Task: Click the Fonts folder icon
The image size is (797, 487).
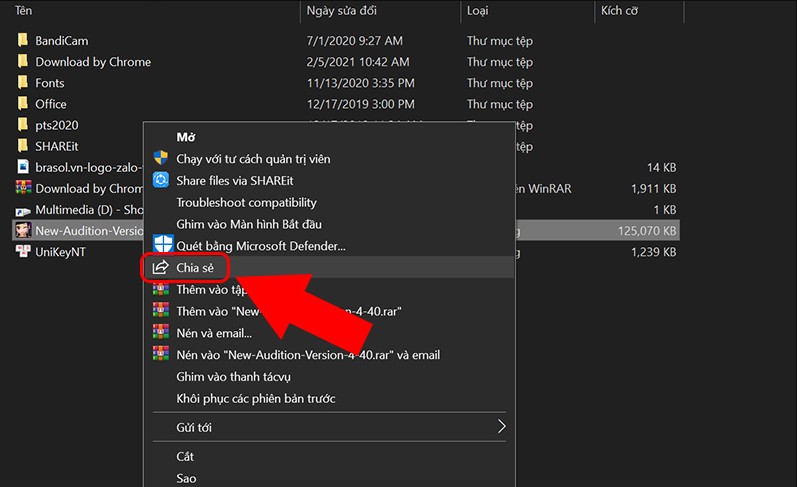Action: pos(23,82)
